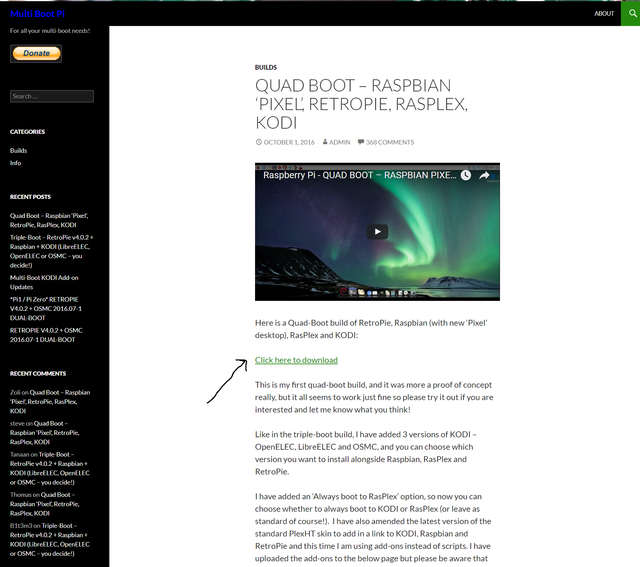Open recent post Multi Boot KODI Add-on Updates

[44, 282]
